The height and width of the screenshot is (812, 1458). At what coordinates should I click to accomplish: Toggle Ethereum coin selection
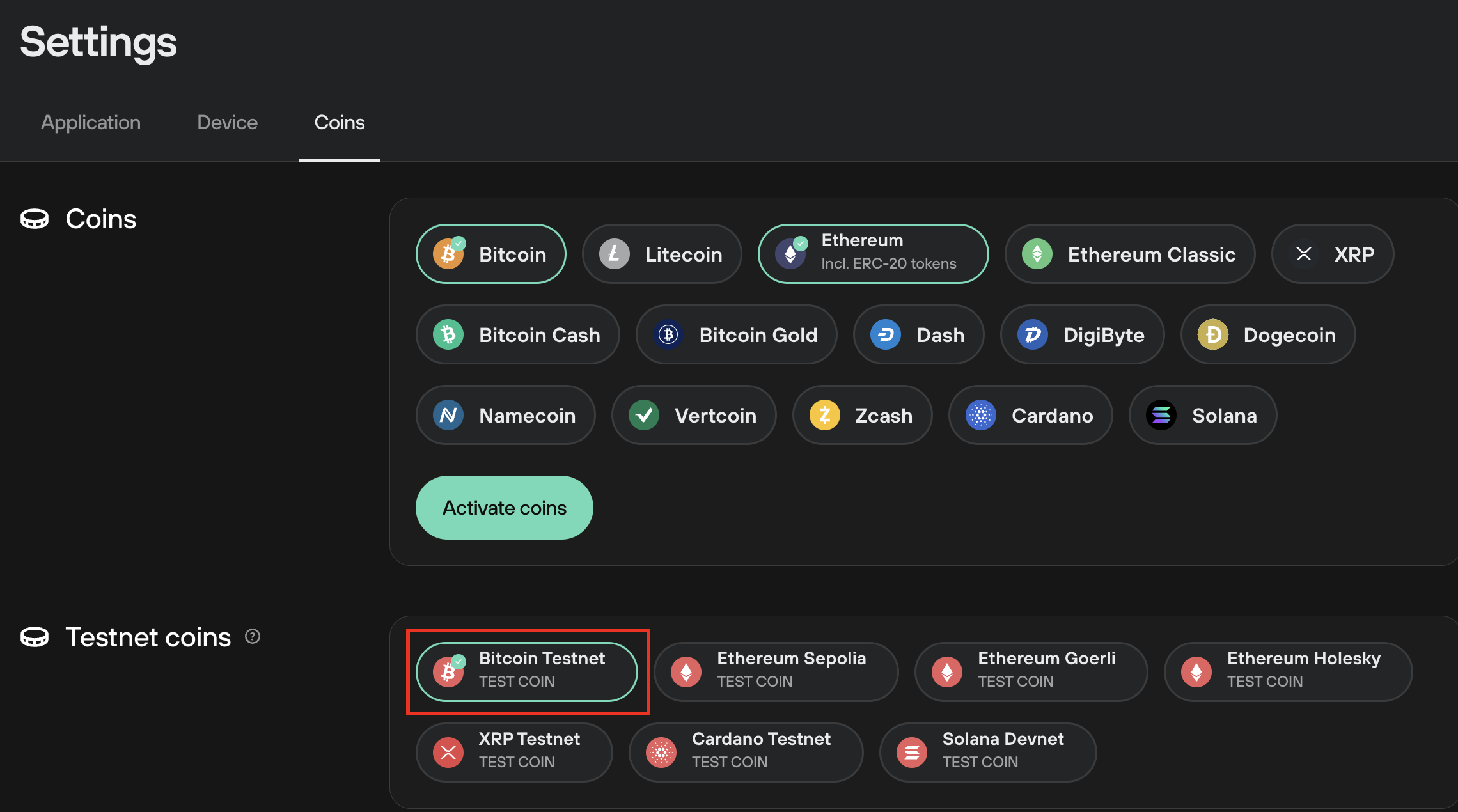click(873, 253)
